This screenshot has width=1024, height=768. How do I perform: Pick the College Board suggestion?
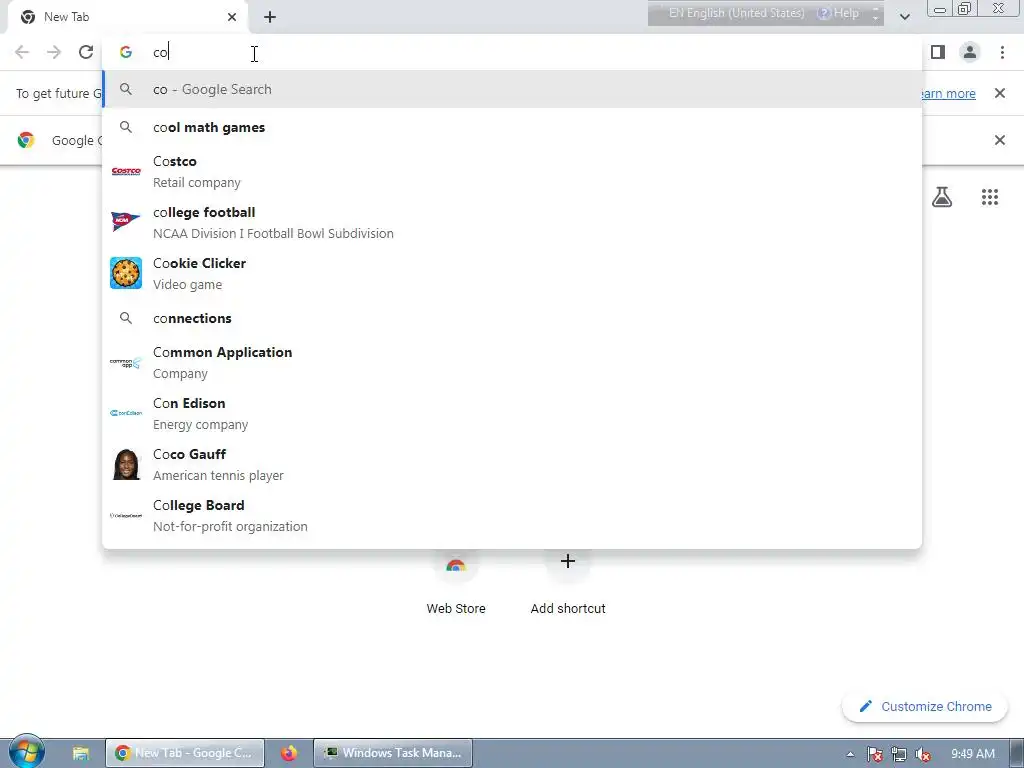coord(512,515)
